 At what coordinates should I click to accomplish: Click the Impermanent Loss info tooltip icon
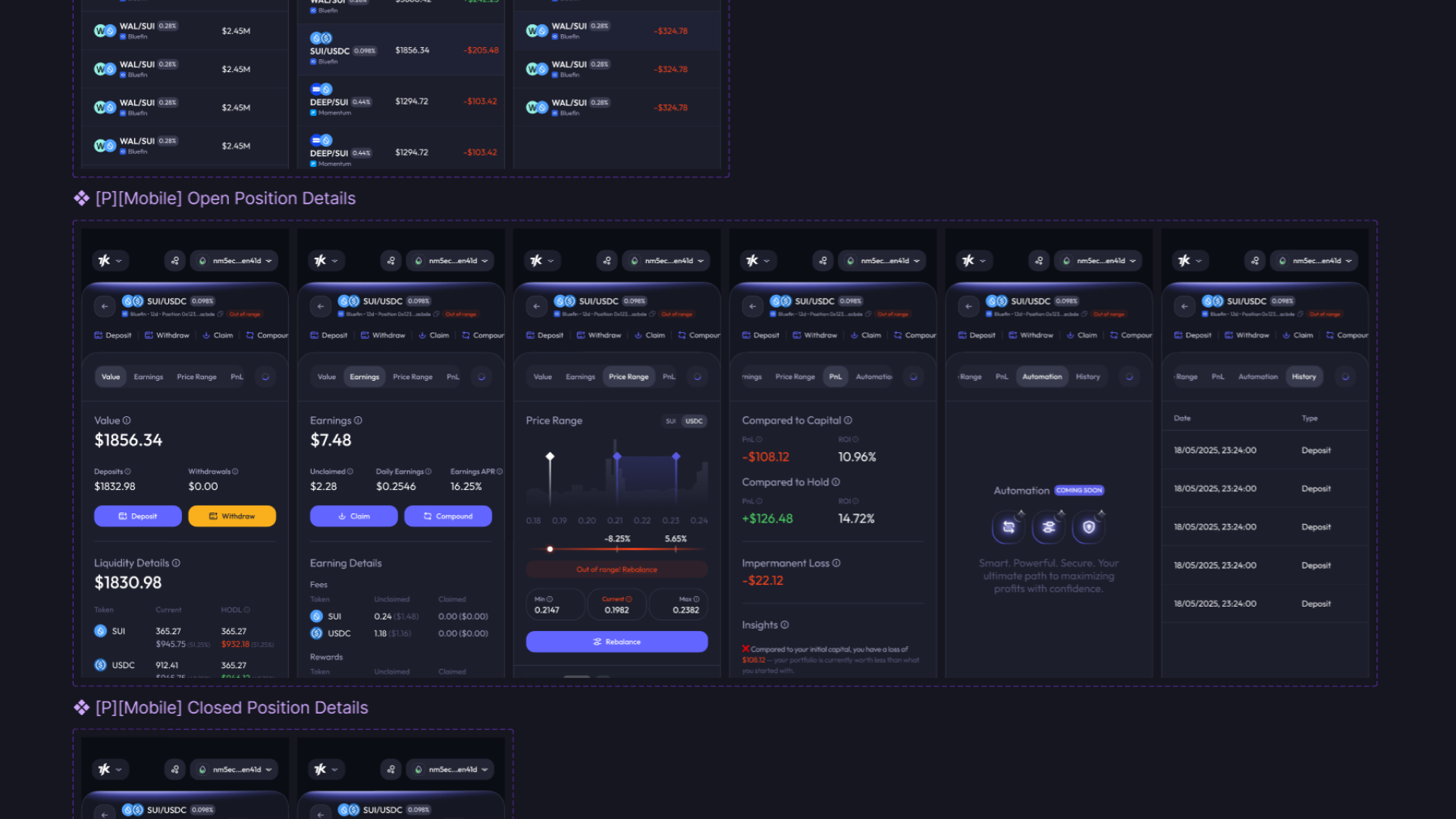(x=836, y=563)
